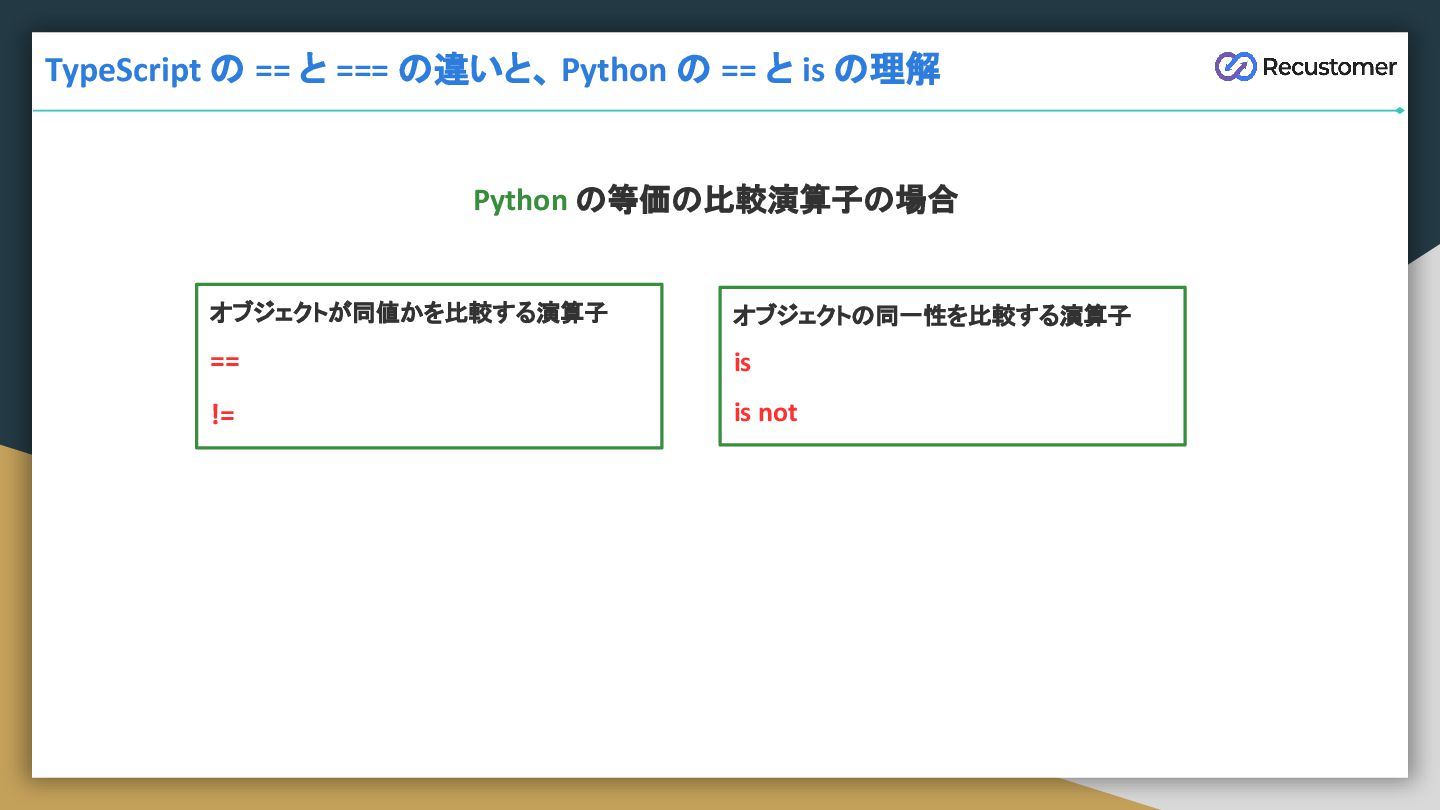Click the text 'オブジェクトの同一性を比較する演算子'

coord(931,316)
